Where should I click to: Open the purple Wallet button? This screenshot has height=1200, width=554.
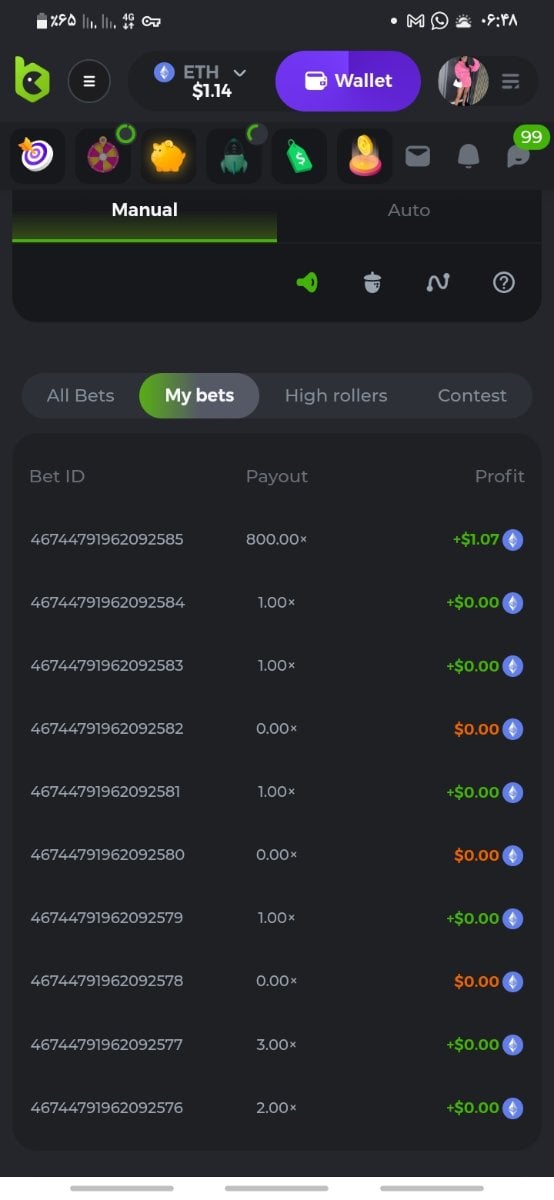tap(348, 81)
